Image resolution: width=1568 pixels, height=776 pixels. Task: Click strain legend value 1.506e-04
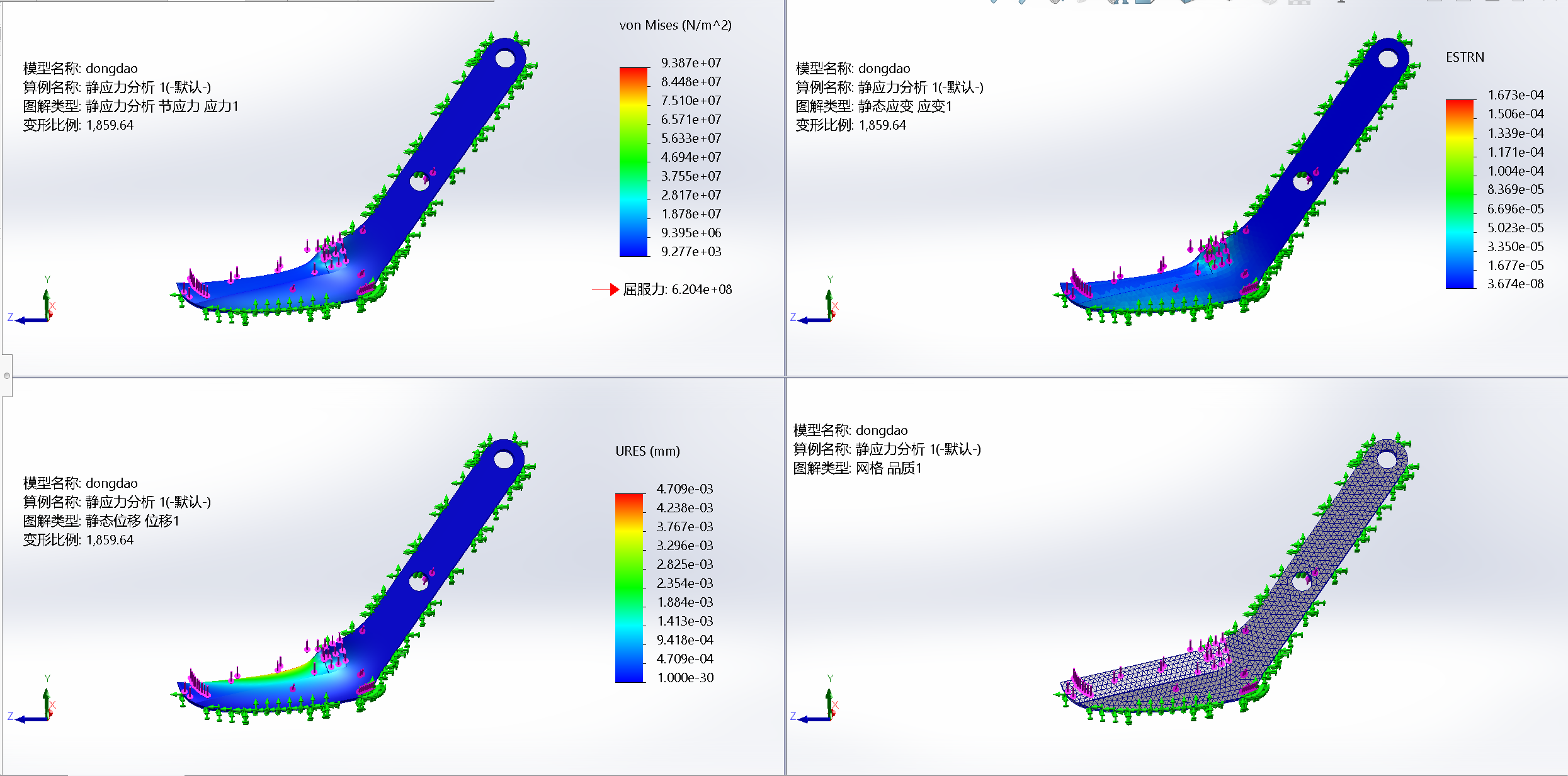tap(1516, 114)
